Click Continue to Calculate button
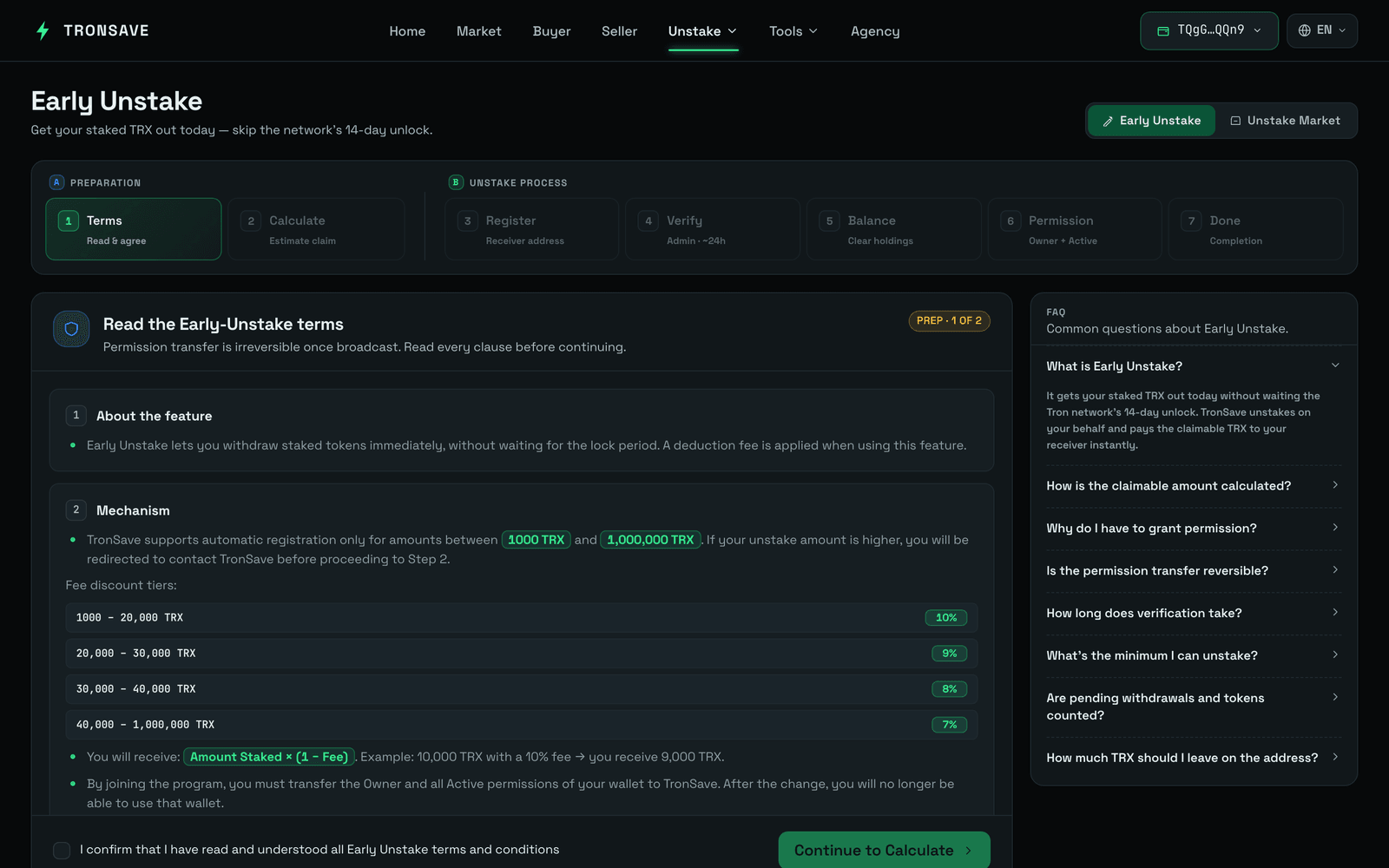The image size is (1389, 868). [884, 850]
